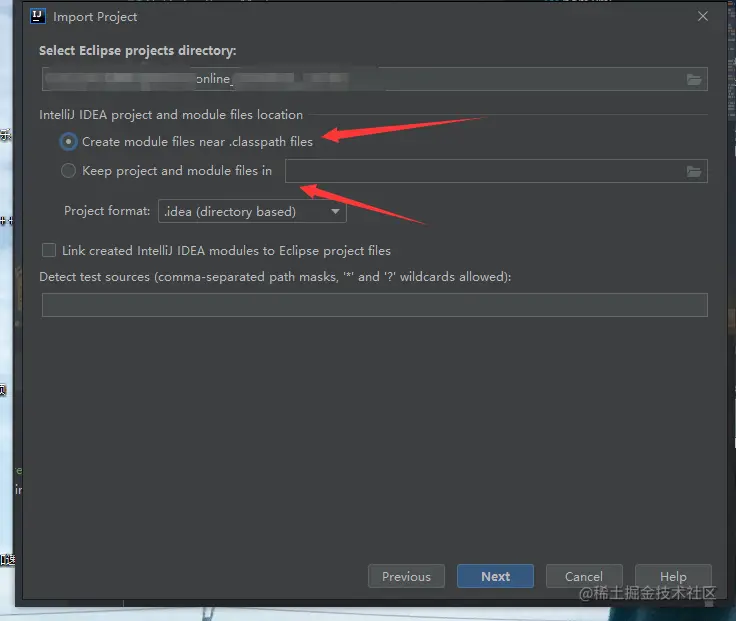Open the Project format dropdown

point(252,211)
